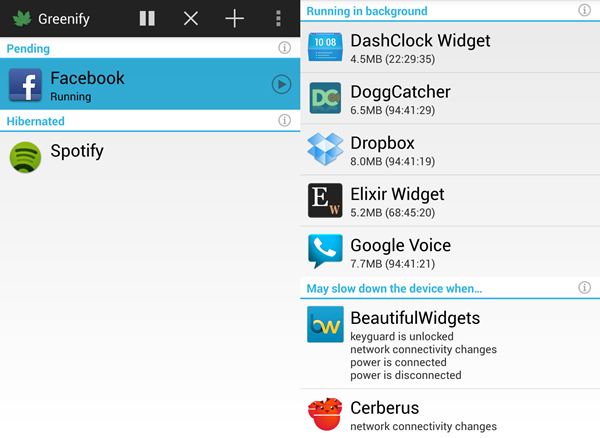Image resolution: width=600 pixels, height=438 pixels.
Task: Select the Google Voice name
Action: point(401,246)
